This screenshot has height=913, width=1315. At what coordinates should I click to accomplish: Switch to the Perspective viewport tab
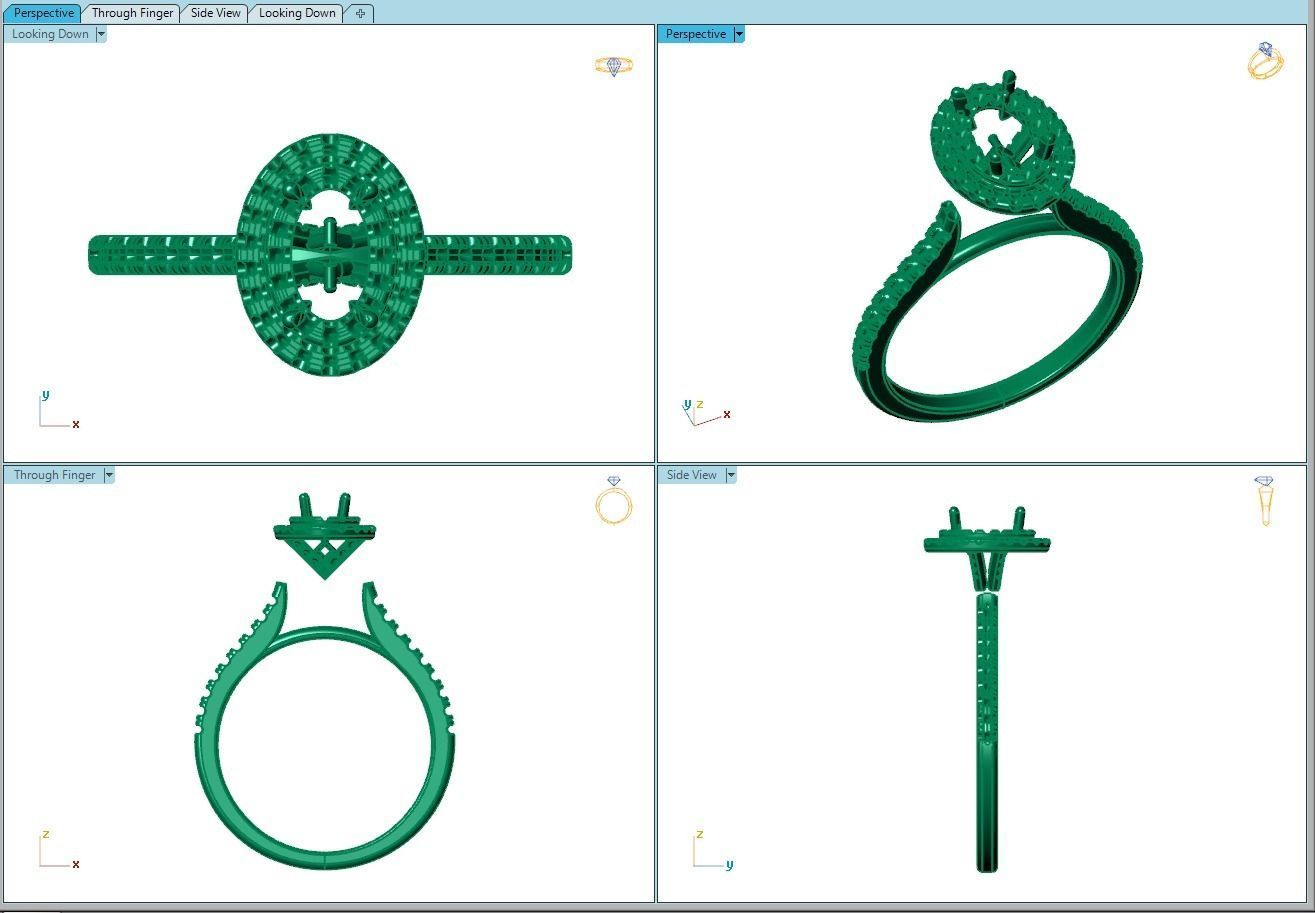point(44,13)
